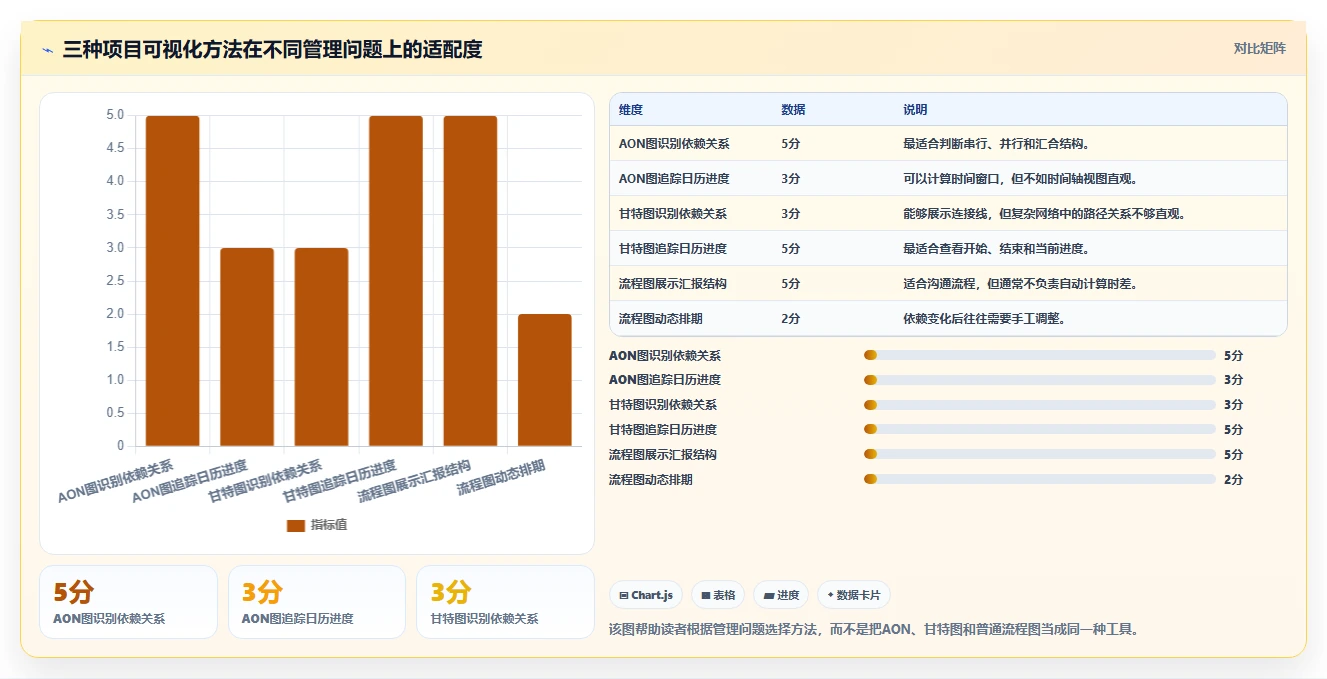Click the 5.0 tick on the chart's y-axis
The width and height of the screenshot is (1327, 679).
[x=115, y=116]
